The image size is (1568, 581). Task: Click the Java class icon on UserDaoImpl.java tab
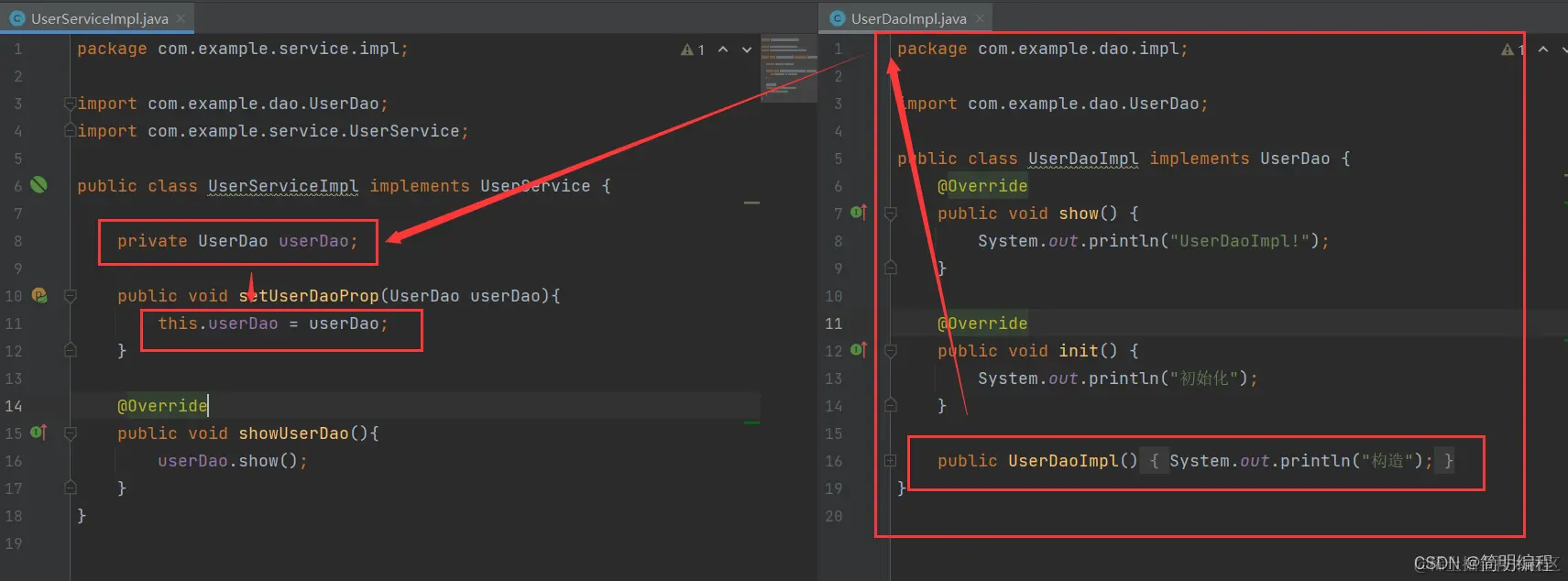tap(837, 18)
